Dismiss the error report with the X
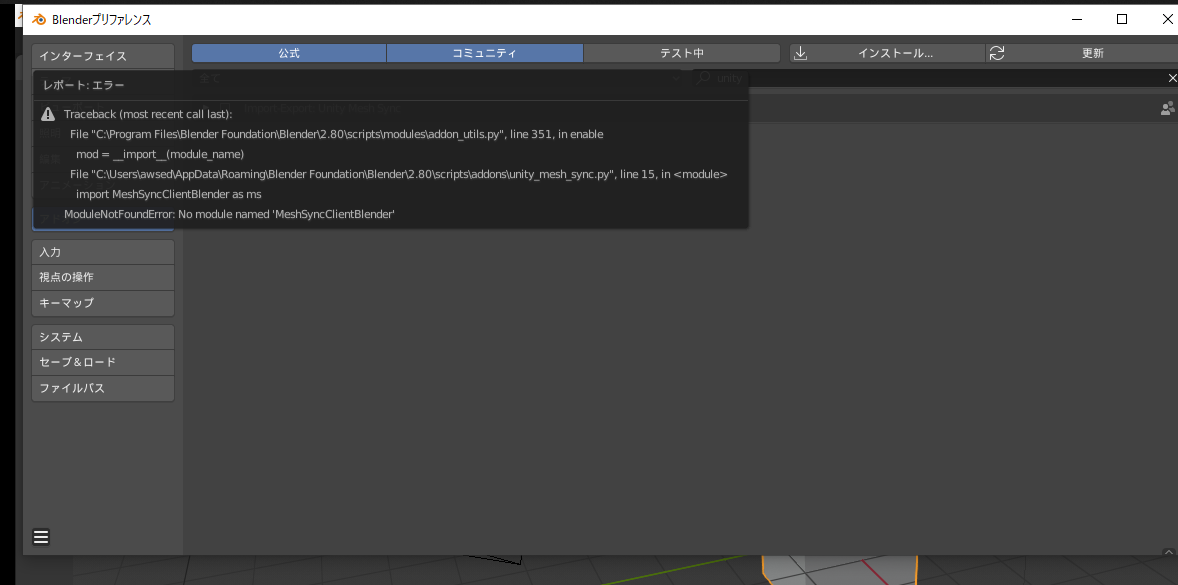 pos(1172,77)
